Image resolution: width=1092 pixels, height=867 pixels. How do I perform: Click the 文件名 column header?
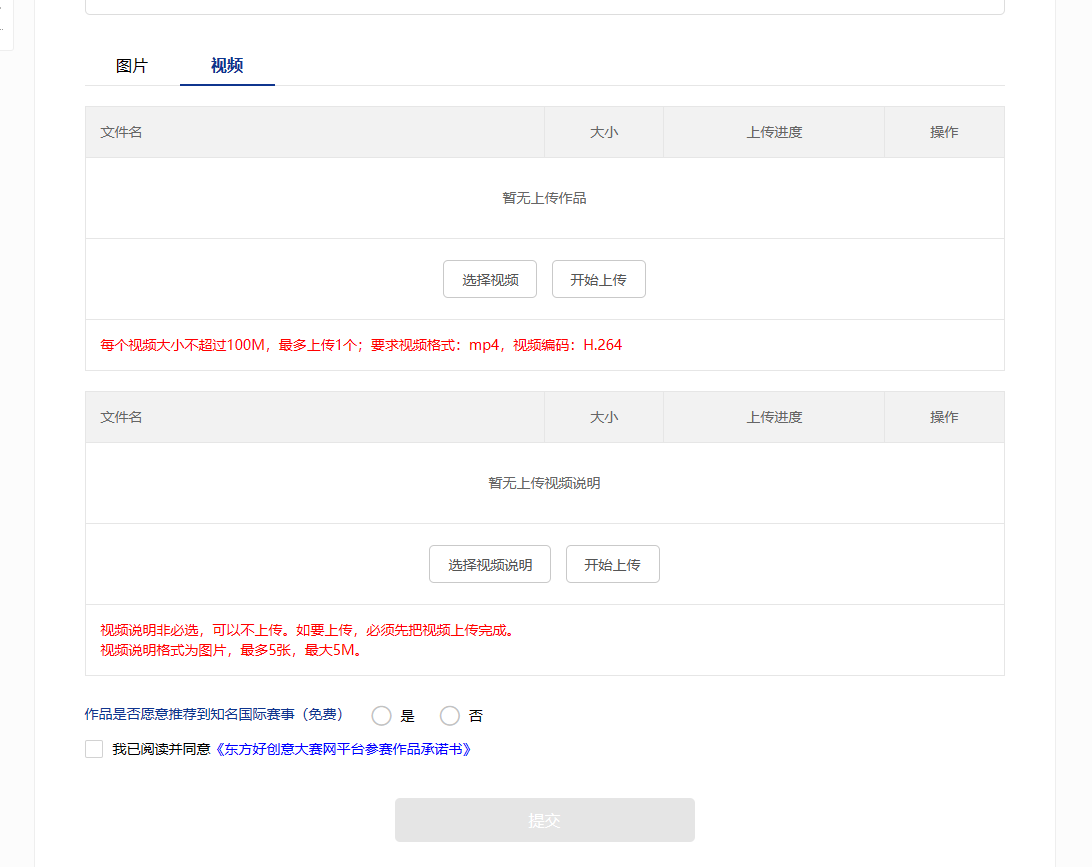click(x=121, y=131)
